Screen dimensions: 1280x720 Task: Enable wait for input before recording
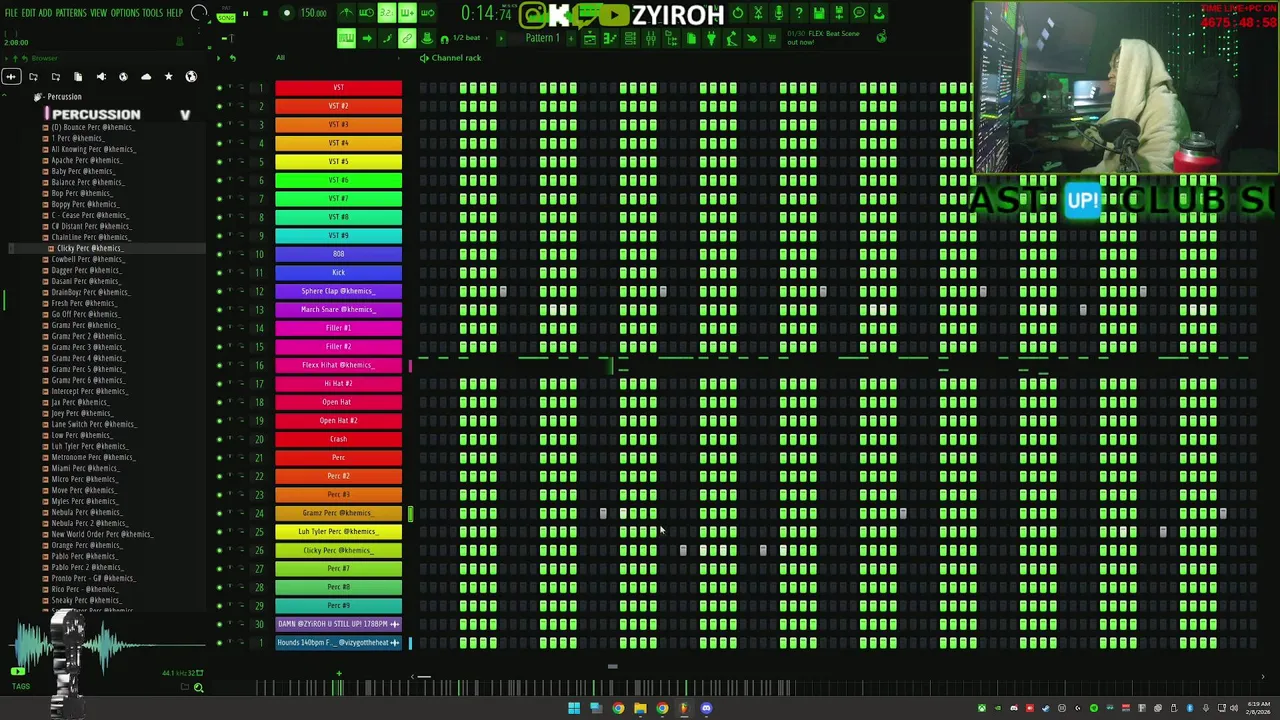pyautogui.click(x=366, y=13)
